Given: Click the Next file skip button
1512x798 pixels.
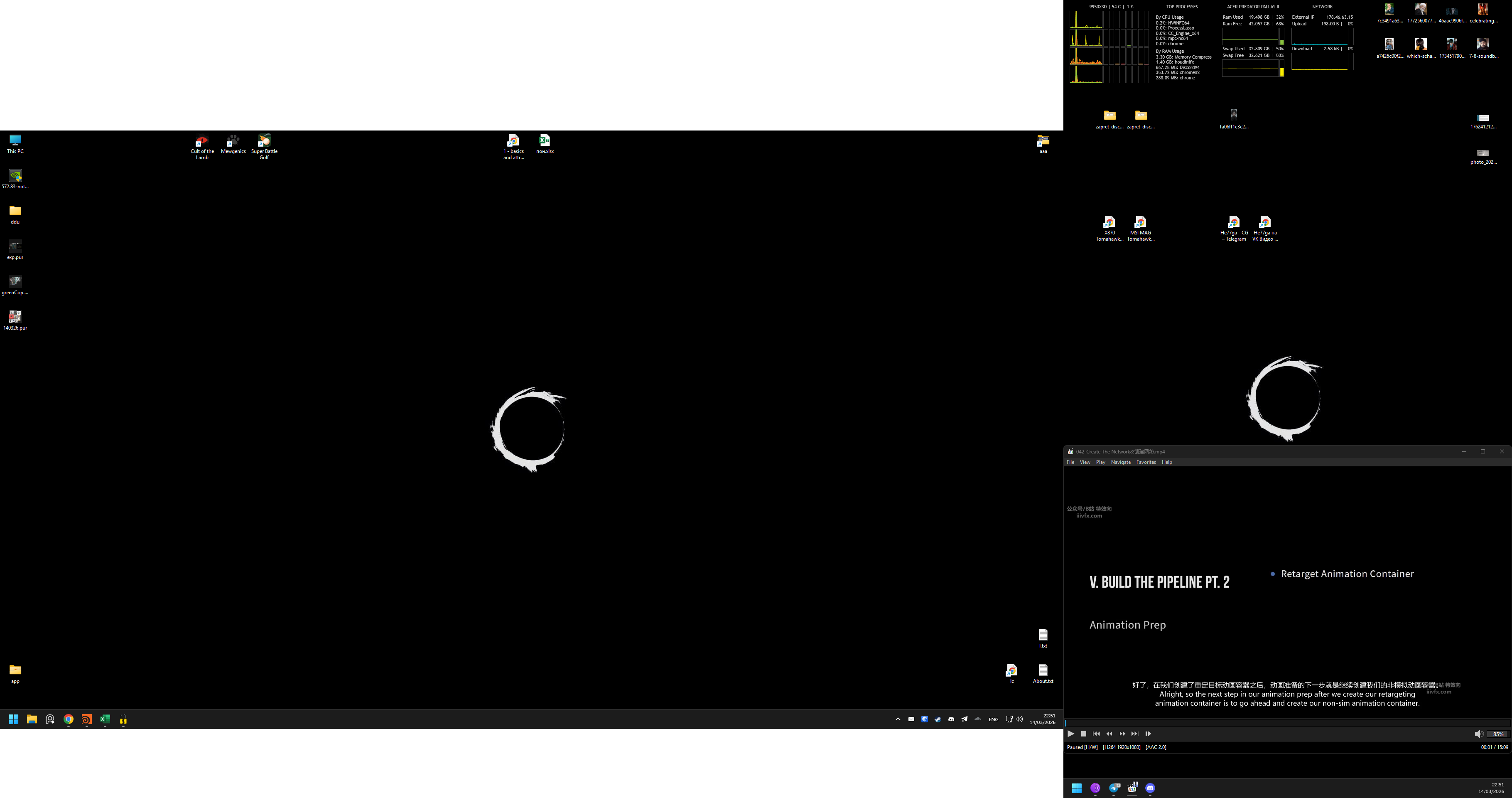Looking at the screenshot, I should coord(1135,734).
